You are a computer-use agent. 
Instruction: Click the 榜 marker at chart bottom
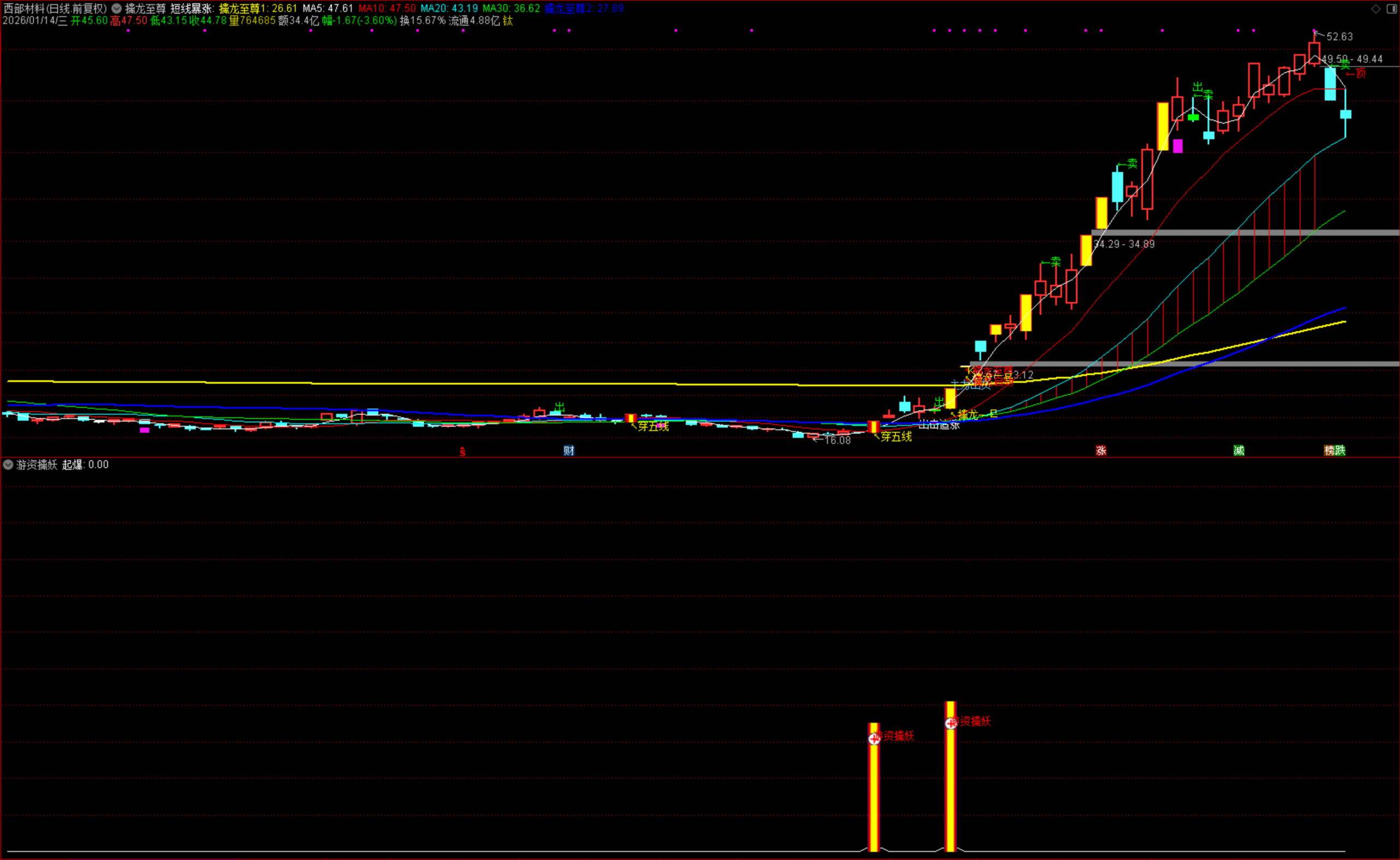pos(1329,451)
